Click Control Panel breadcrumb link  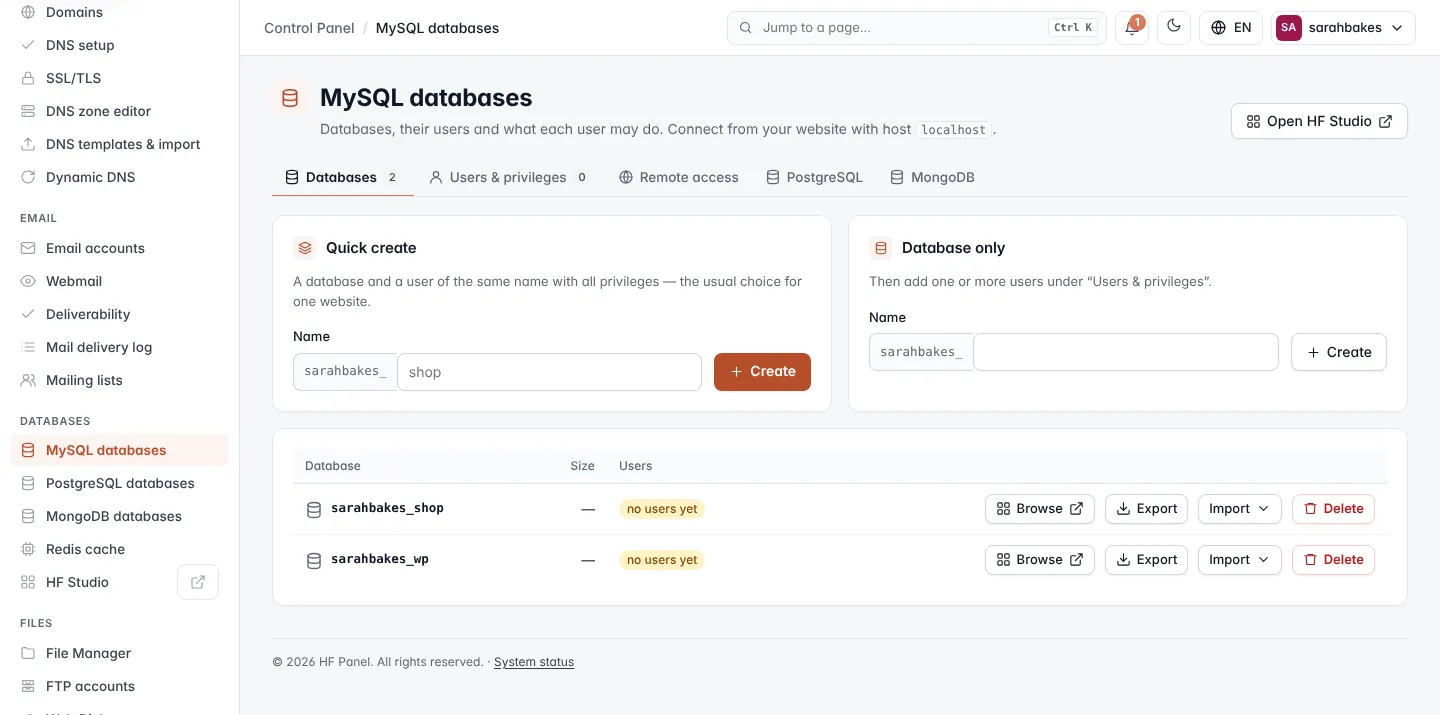pyautogui.click(x=309, y=28)
